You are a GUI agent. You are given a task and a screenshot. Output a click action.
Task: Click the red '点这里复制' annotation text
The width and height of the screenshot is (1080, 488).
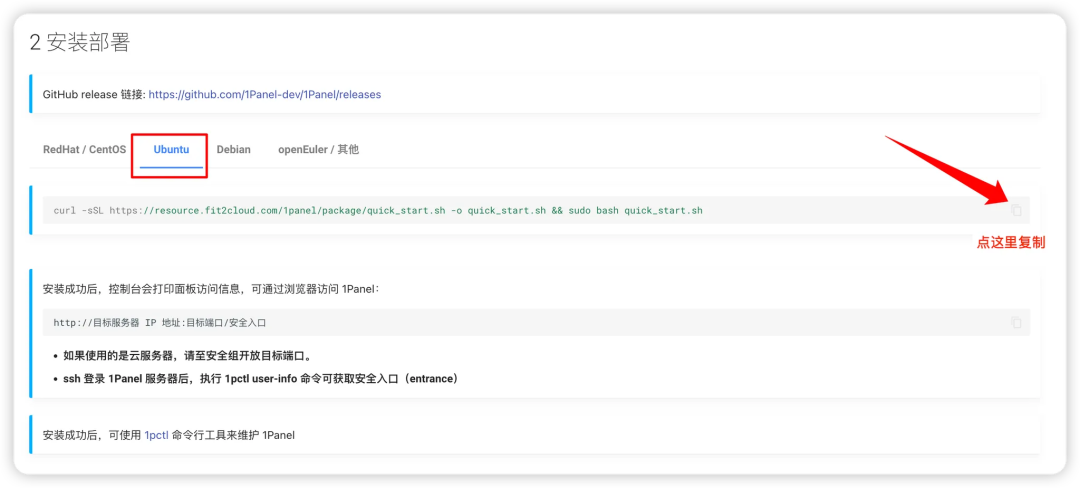click(x=1011, y=243)
